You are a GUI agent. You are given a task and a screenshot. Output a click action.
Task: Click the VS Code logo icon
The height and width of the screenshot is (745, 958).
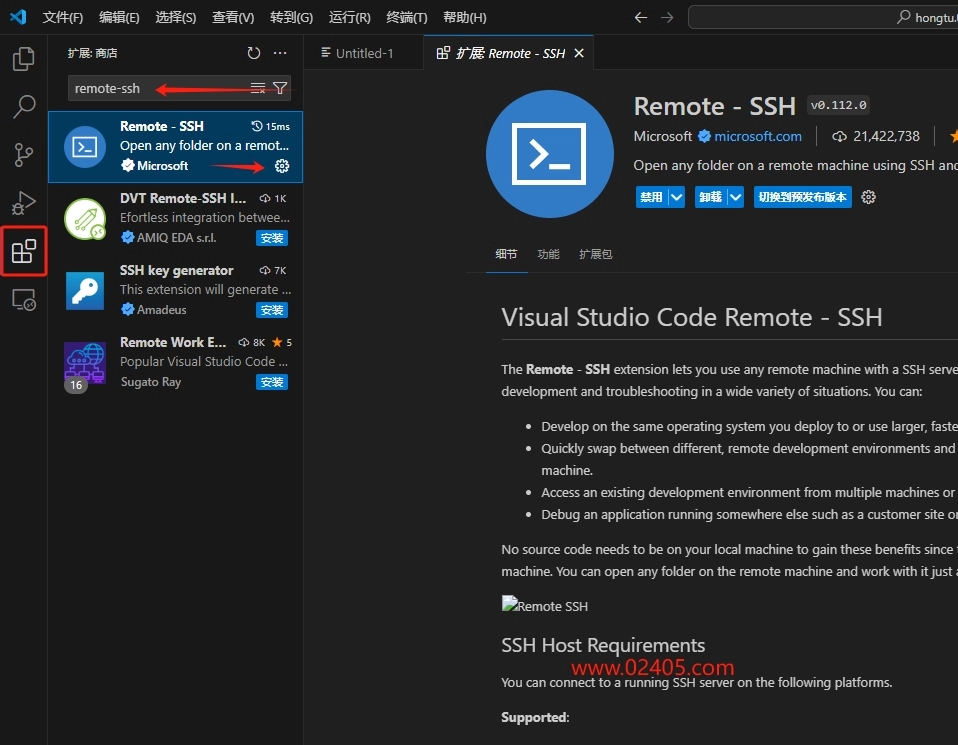pyautogui.click(x=18, y=17)
